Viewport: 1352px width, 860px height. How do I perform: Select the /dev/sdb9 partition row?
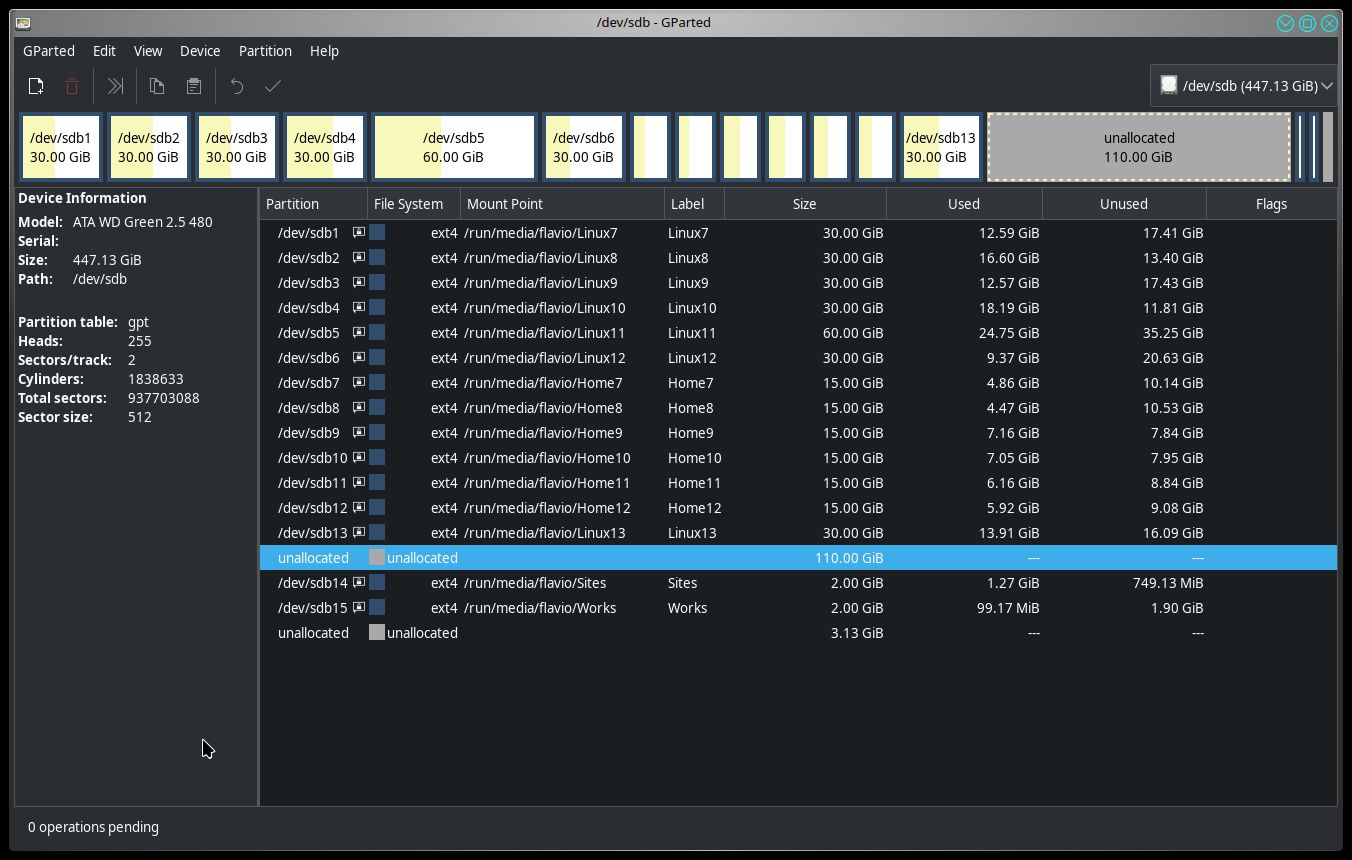[x=798, y=433]
